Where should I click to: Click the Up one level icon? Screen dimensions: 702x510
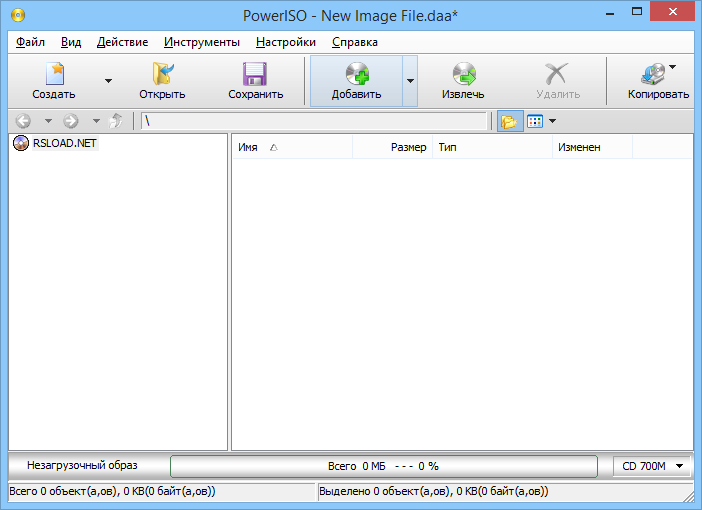[116, 121]
